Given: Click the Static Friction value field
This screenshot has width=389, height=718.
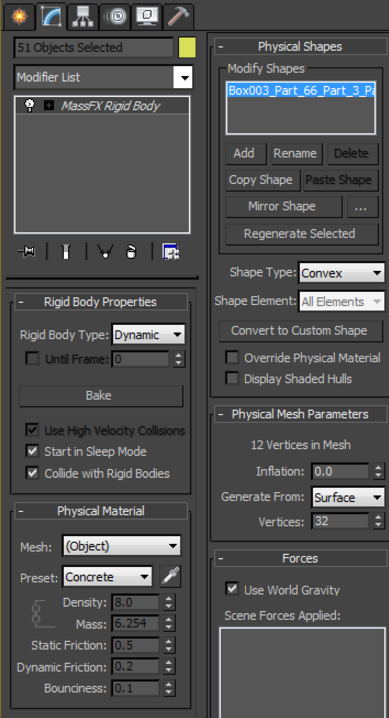Looking at the screenshot, I should [x=135, y=645].
